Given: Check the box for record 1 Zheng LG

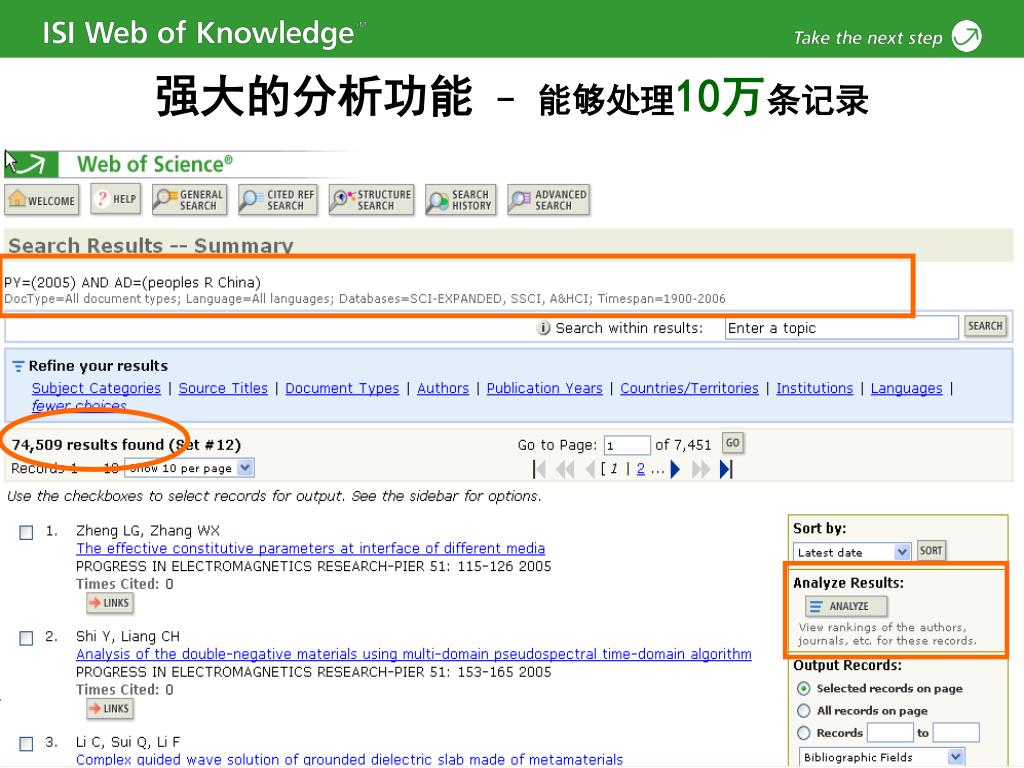Looking at the screenshot, I should (x=26, y=532).
